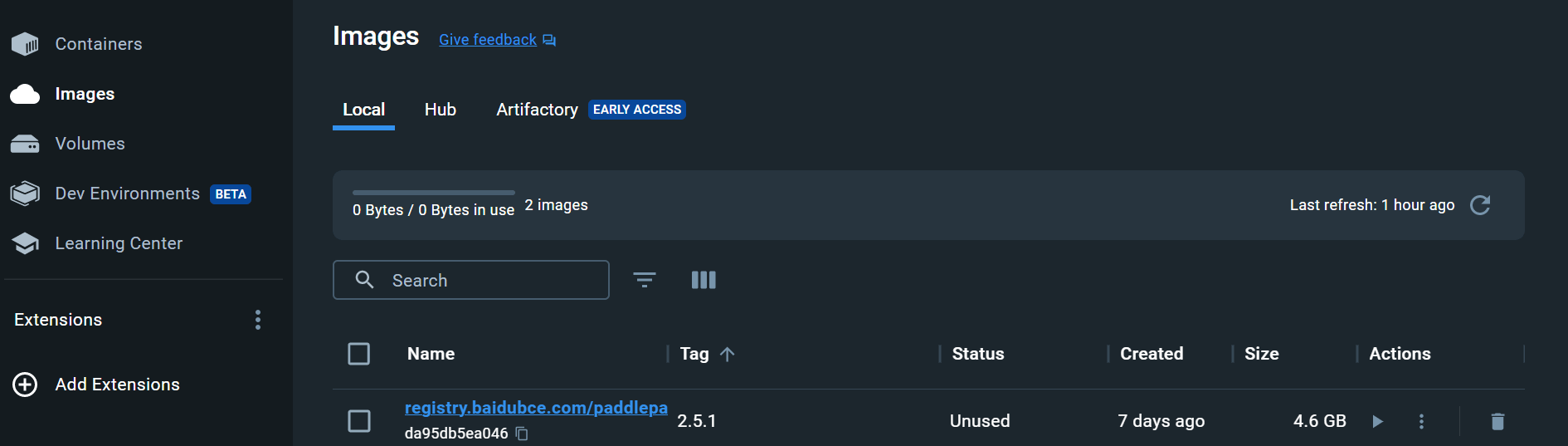The image size is (1568, 446).
Task: Open the registry.baidubce.com/paddlepa image link
Action: [x=536, y=408]
